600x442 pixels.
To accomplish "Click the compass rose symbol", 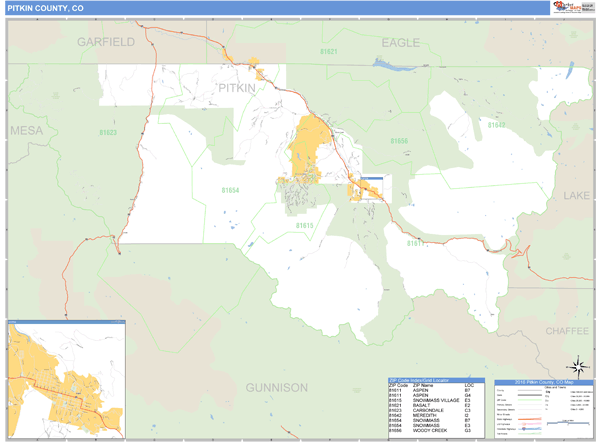I will click(579, 367).
